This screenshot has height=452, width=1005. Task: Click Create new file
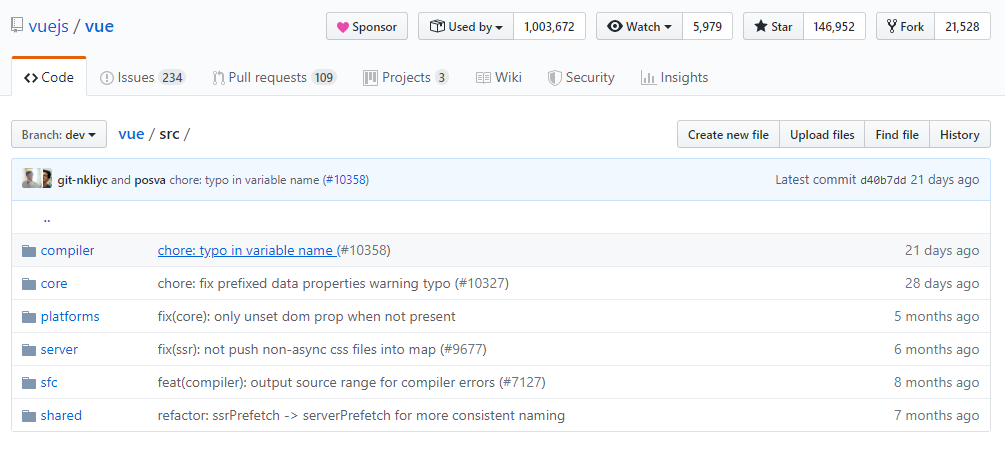(728, 135)
